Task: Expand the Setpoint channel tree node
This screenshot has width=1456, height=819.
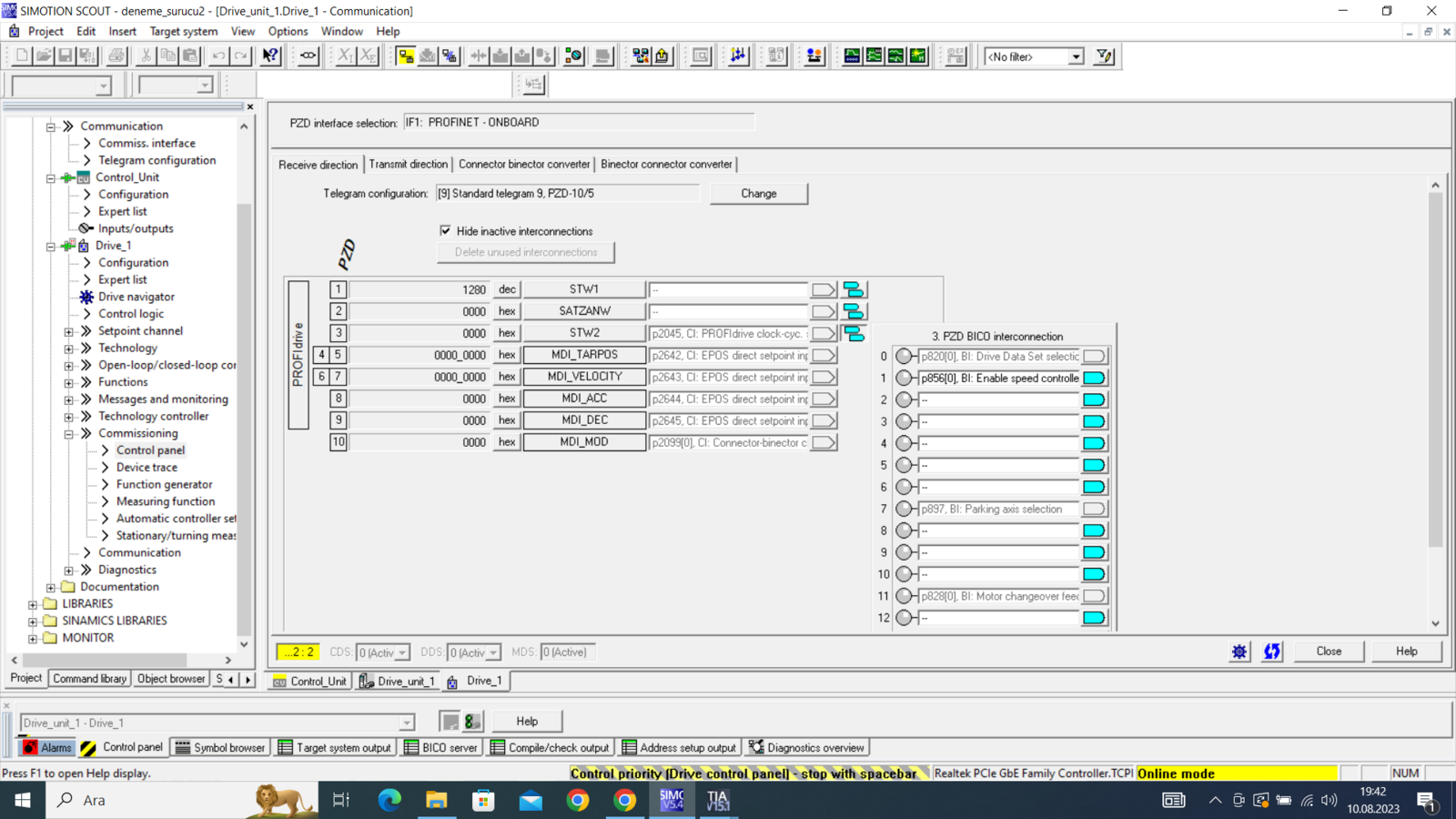Action: coord(68,331)
